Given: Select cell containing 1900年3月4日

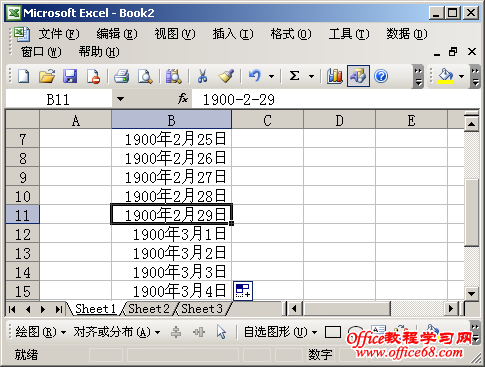Looking at the screenshot, I should (171, 291).
